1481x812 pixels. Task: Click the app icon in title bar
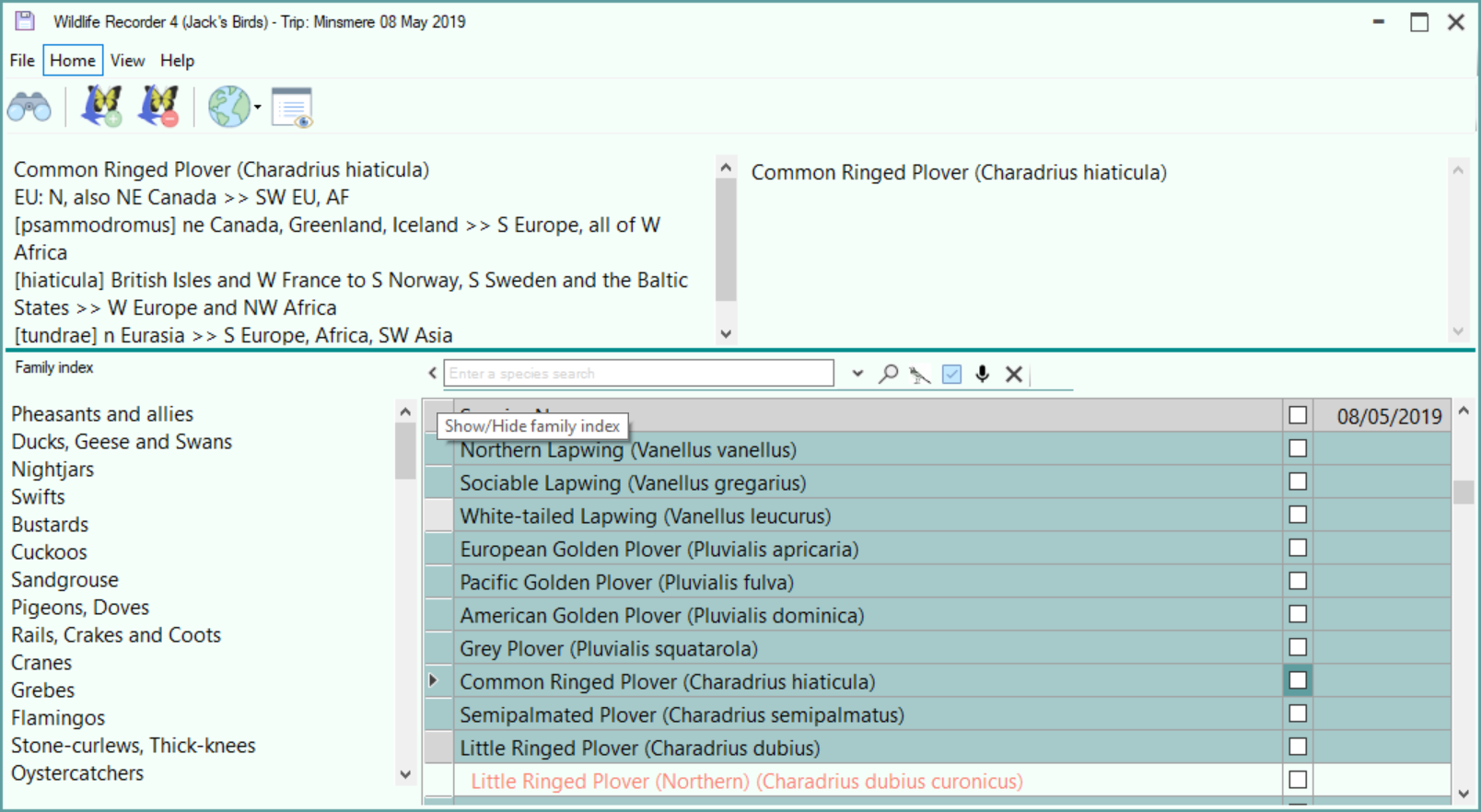click(25, 20)
